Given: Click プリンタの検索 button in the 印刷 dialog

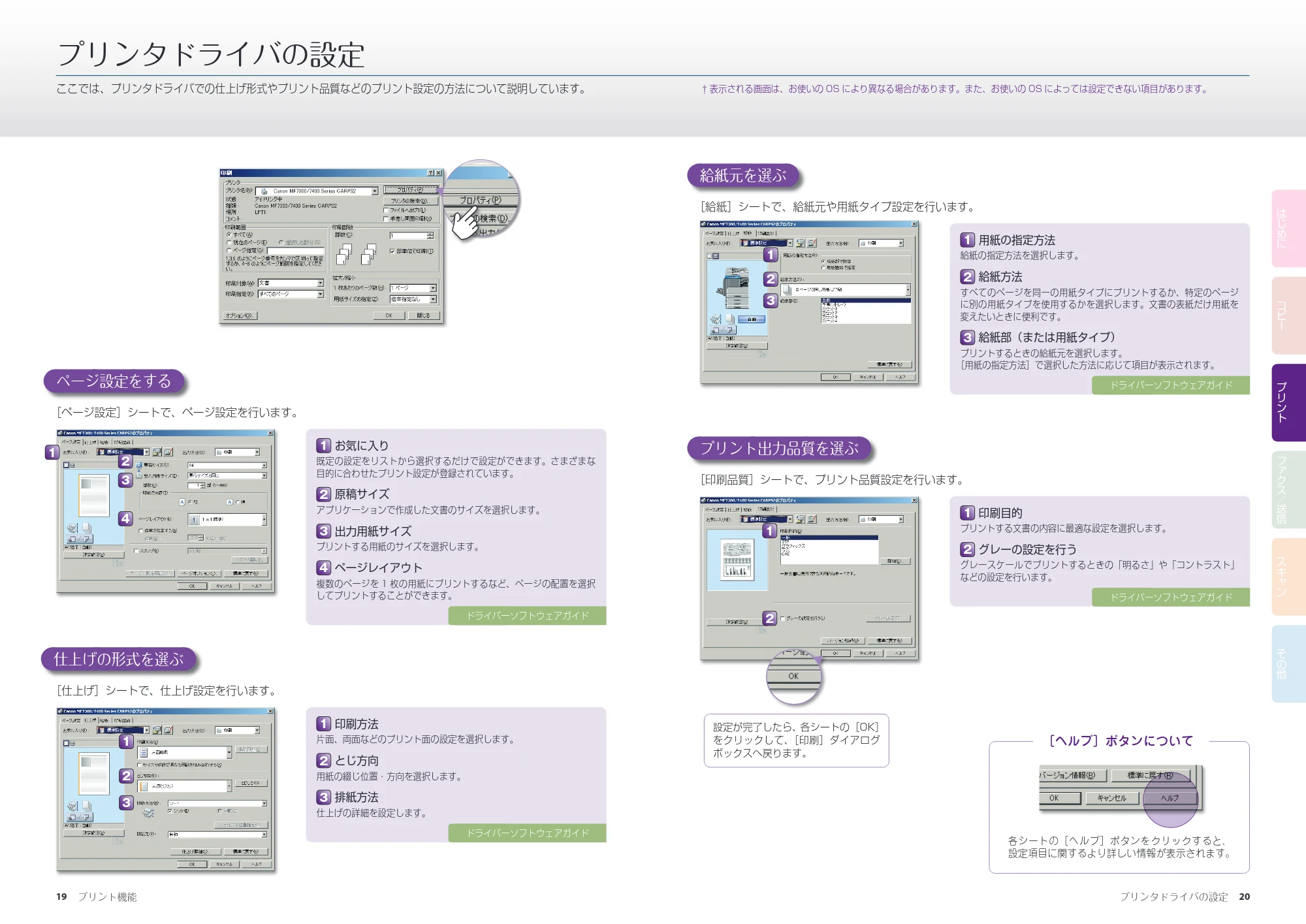Looking at the screenshot, I should tap(410, 201).
